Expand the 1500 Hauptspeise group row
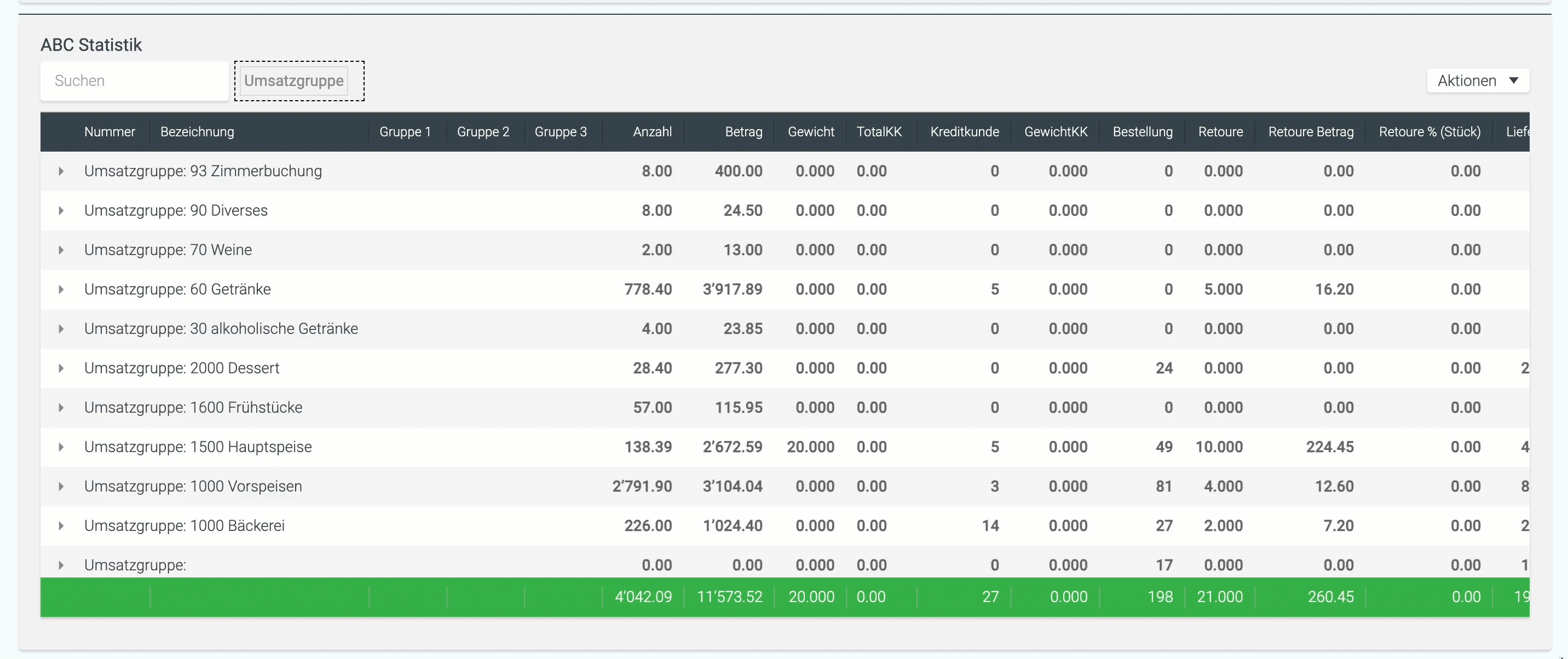1568x659 pixels. [61, 447]
